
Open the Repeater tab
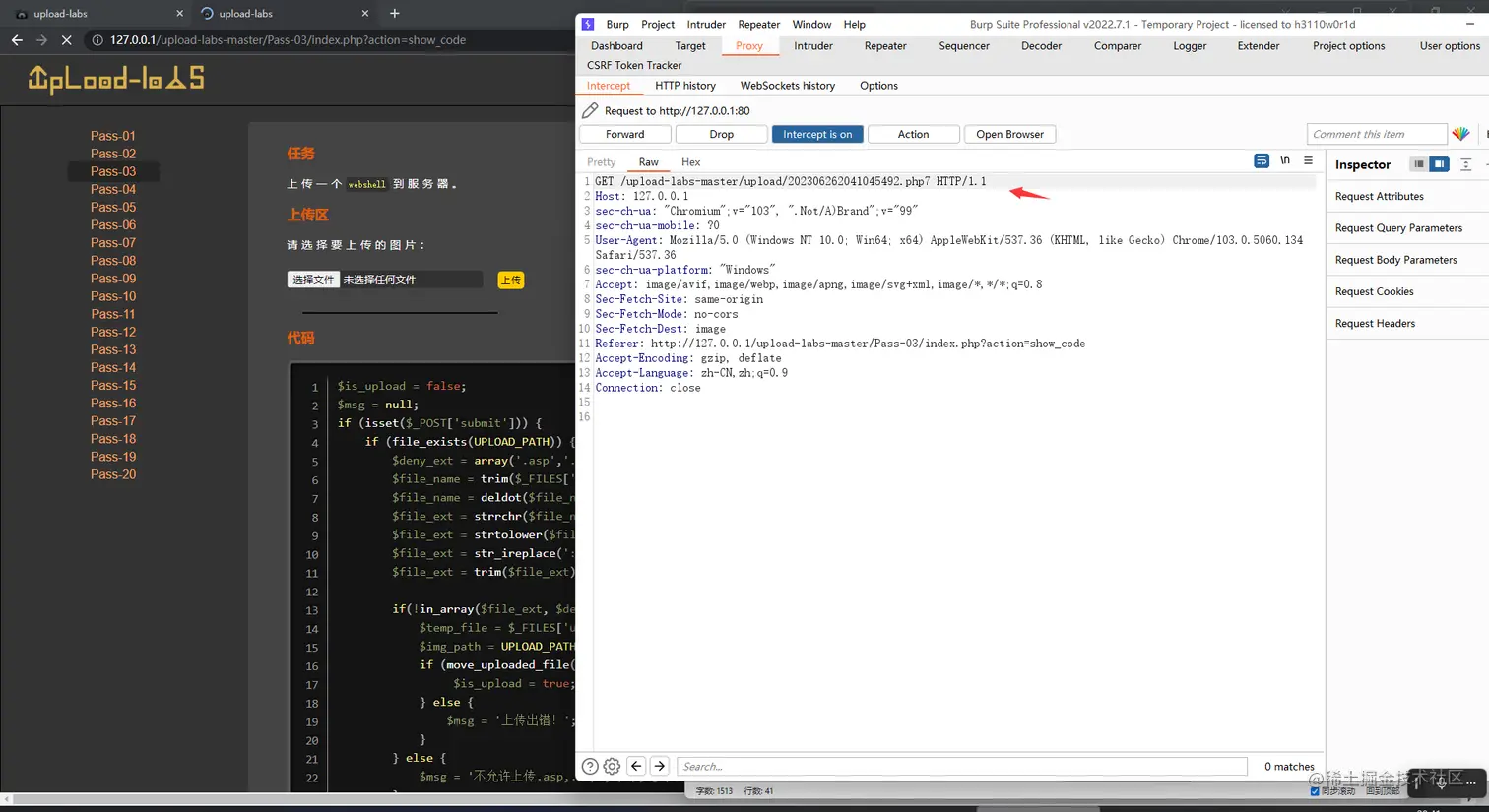pyautogui.click(x=885, y=45)
